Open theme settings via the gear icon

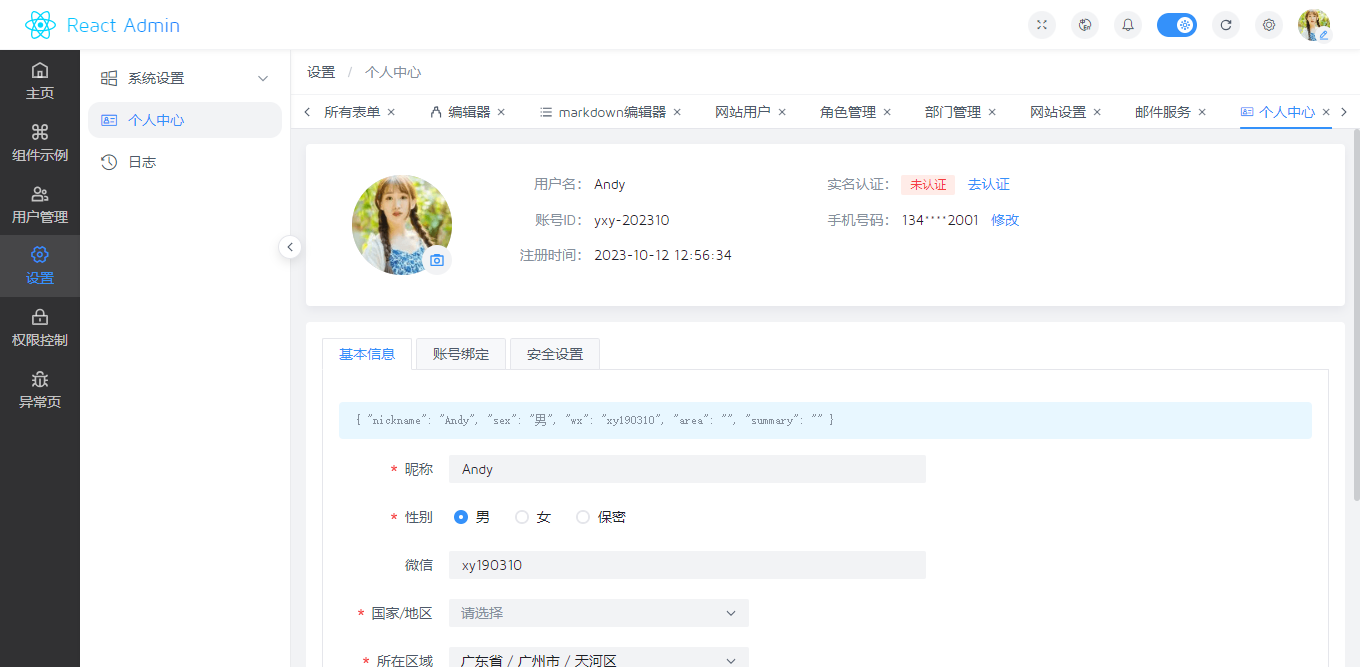pyautogui.click(x=1268, y=24)
